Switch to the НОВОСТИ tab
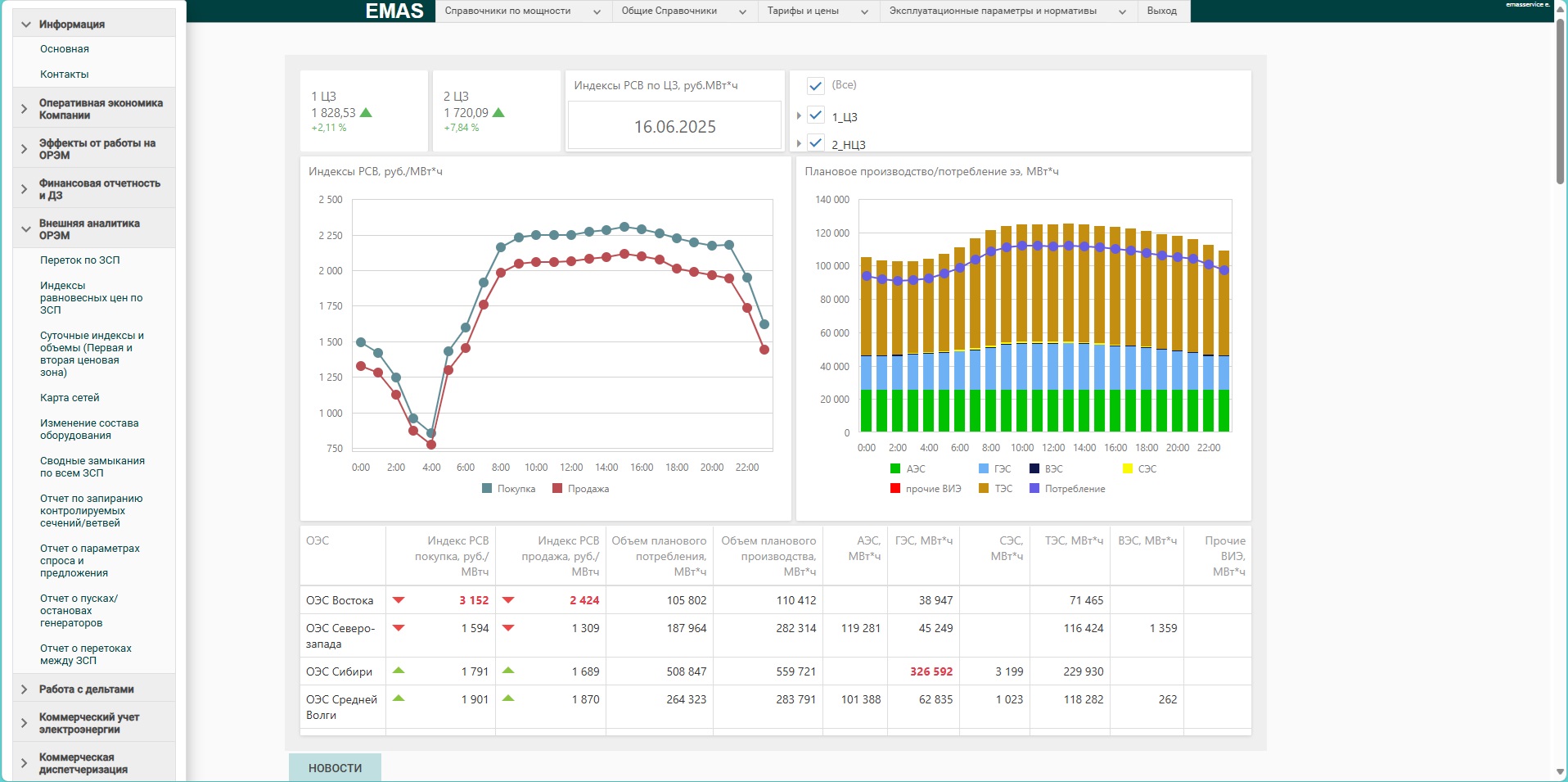This screenshot has height=782, width=1568. (x=335, y=768)
